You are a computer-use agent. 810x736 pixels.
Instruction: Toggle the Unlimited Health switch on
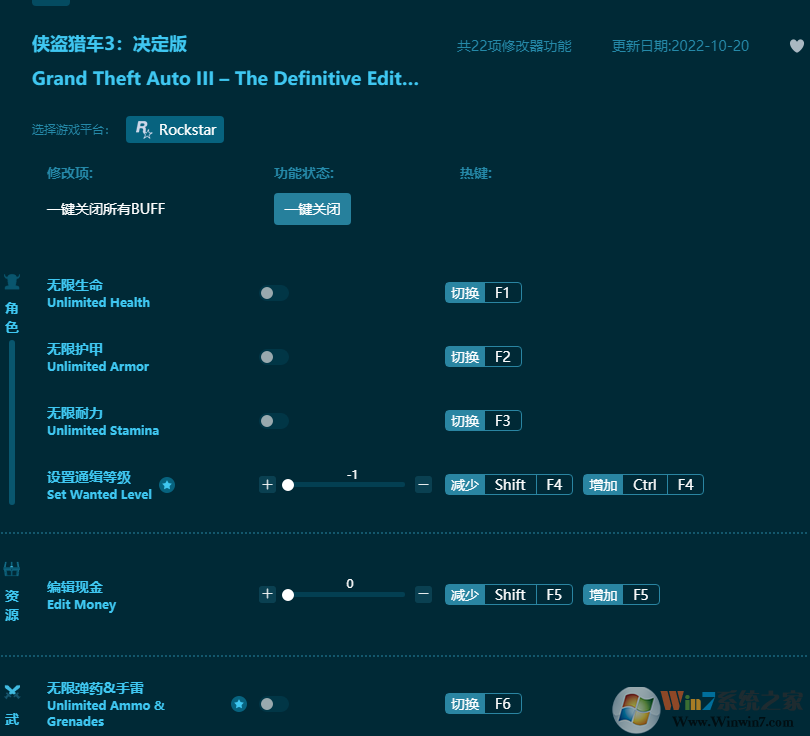click(273, 293)
